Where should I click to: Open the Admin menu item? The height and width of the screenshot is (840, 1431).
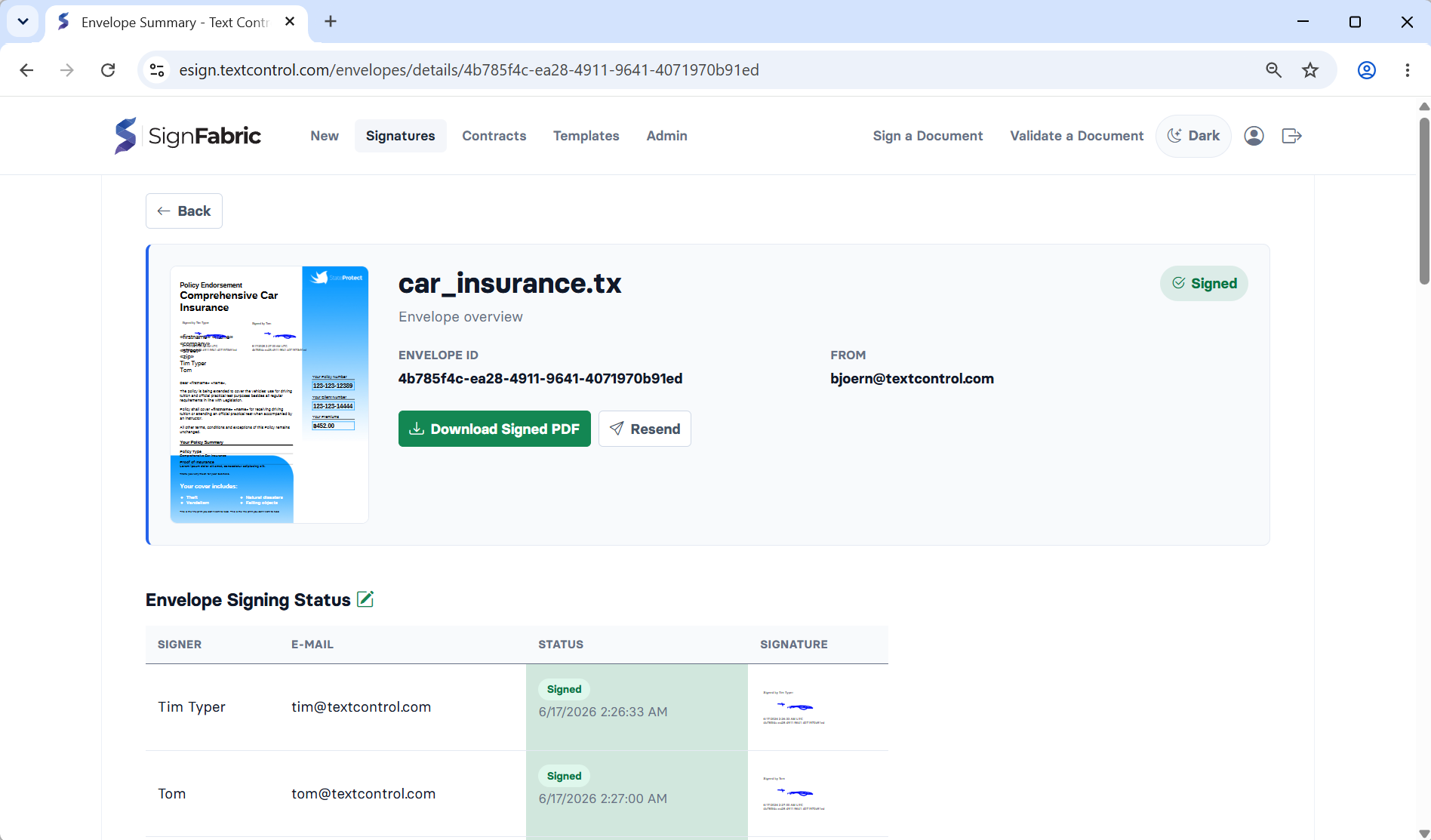tap(667, 136)
